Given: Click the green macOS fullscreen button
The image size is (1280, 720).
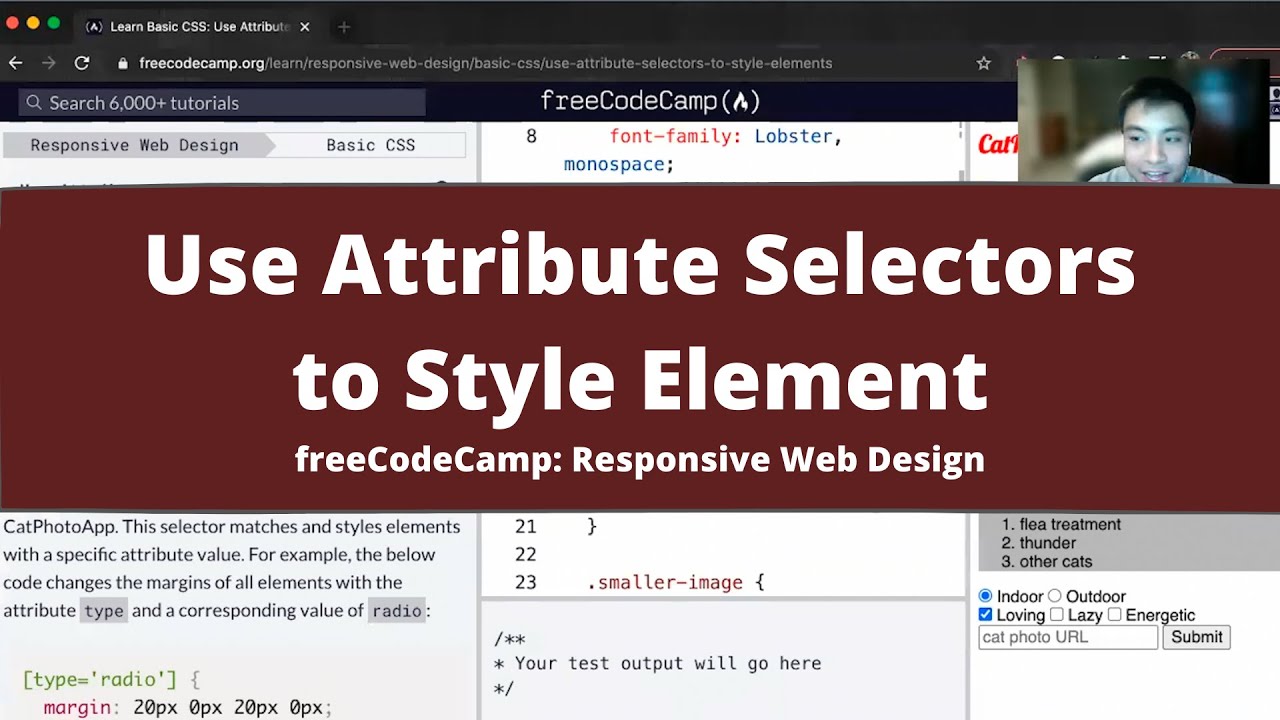Looking at the screenshot, I should tap(54, 23).
